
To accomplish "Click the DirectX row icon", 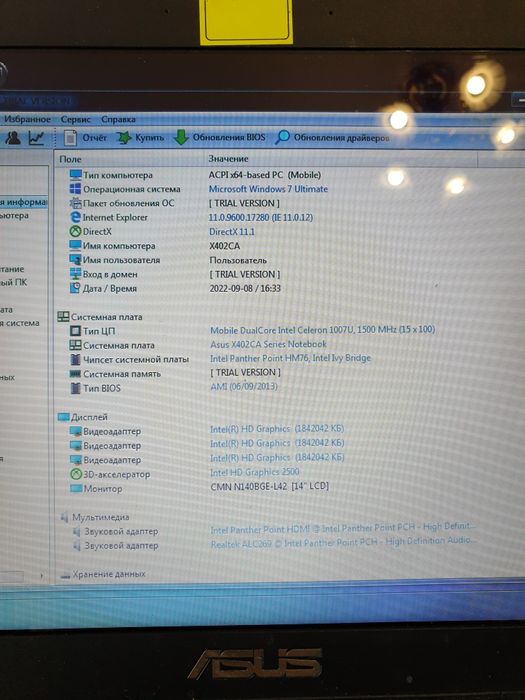I will click(x=75, y=231).
